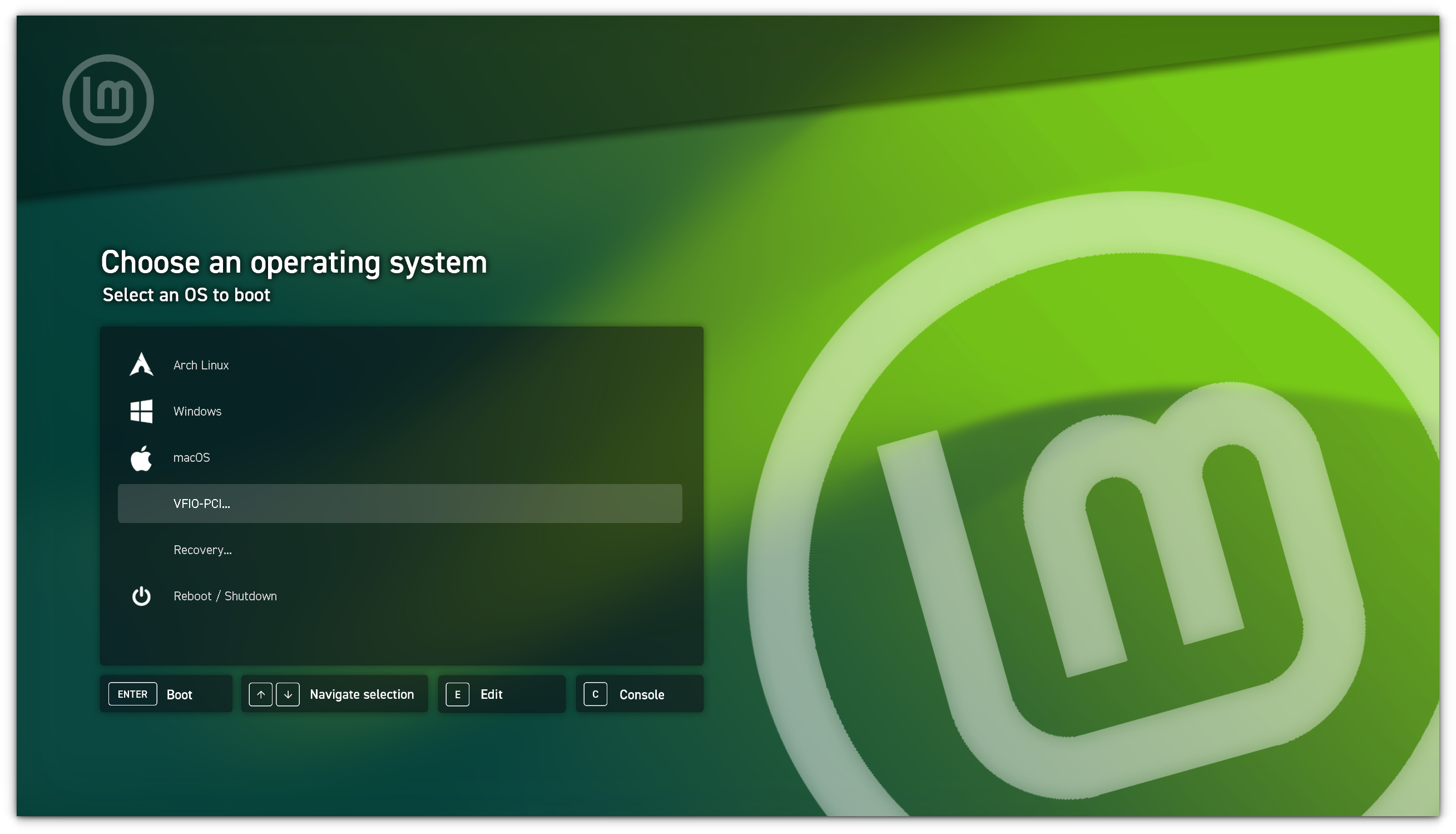Click the Edit label

coord(491,695)
